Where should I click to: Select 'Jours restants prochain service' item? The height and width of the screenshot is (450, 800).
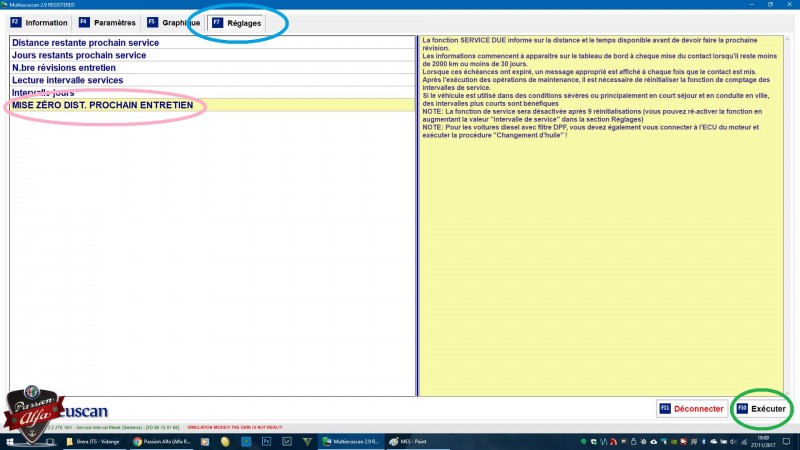[79, 55]
